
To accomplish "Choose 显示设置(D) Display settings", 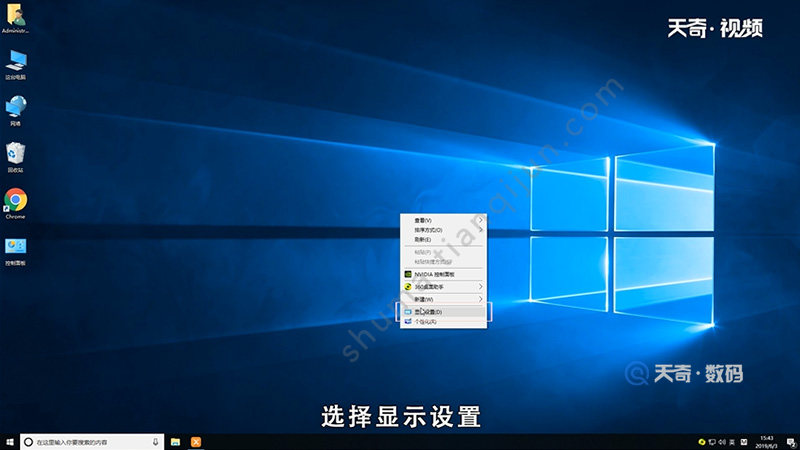I will coord(443,312).
